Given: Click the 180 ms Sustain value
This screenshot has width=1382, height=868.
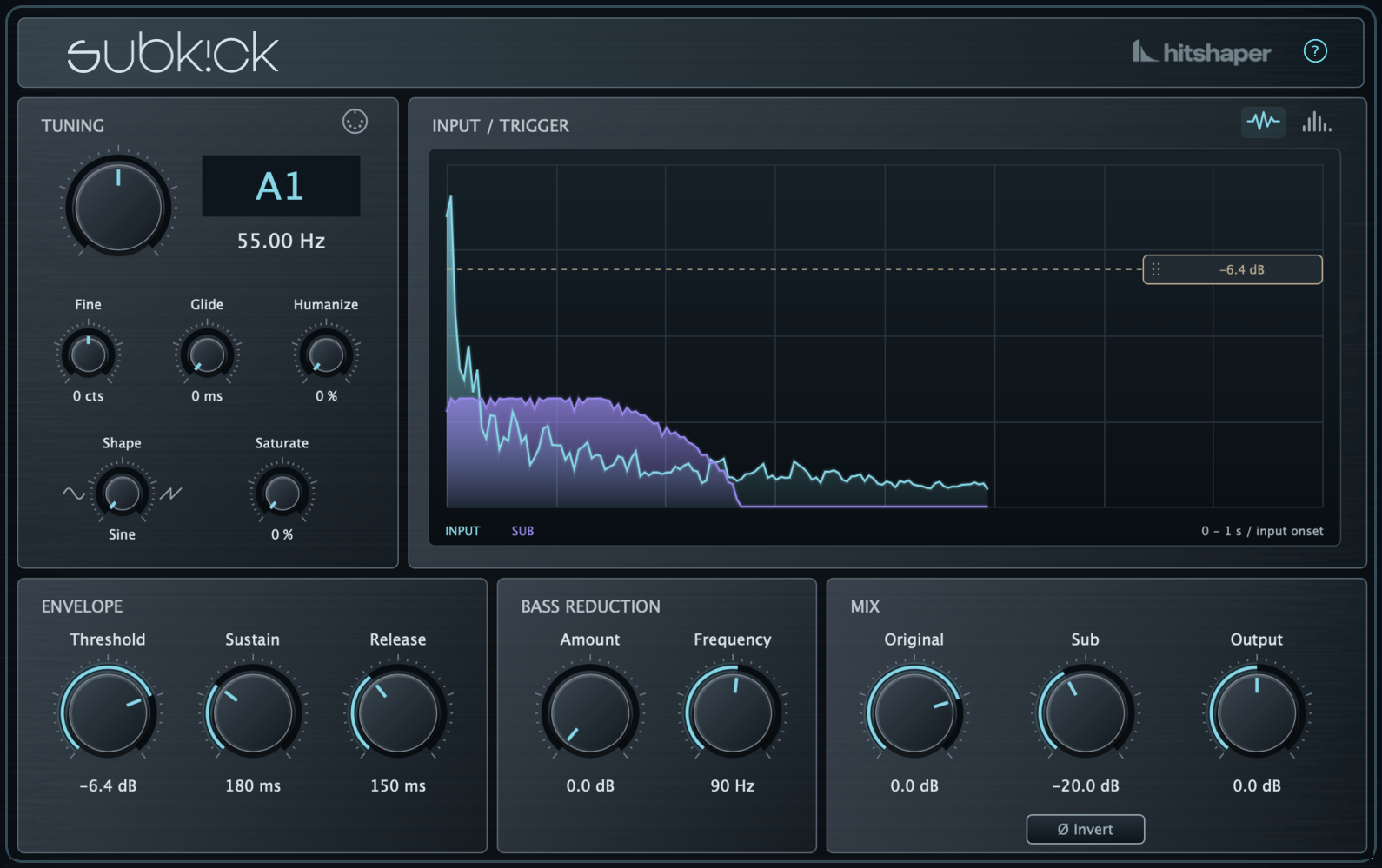Looking at the screenshot, I should click(253, 785).
